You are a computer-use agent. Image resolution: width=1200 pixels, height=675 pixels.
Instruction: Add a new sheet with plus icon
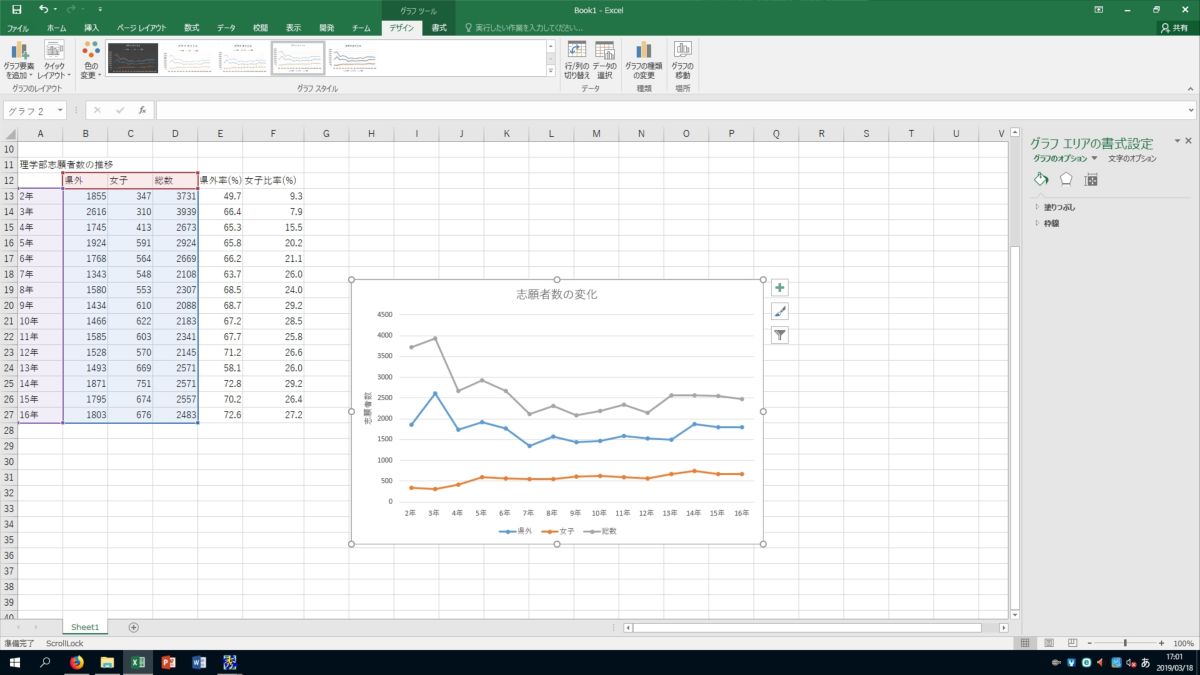pyautogui.click(x=133, y=627)
